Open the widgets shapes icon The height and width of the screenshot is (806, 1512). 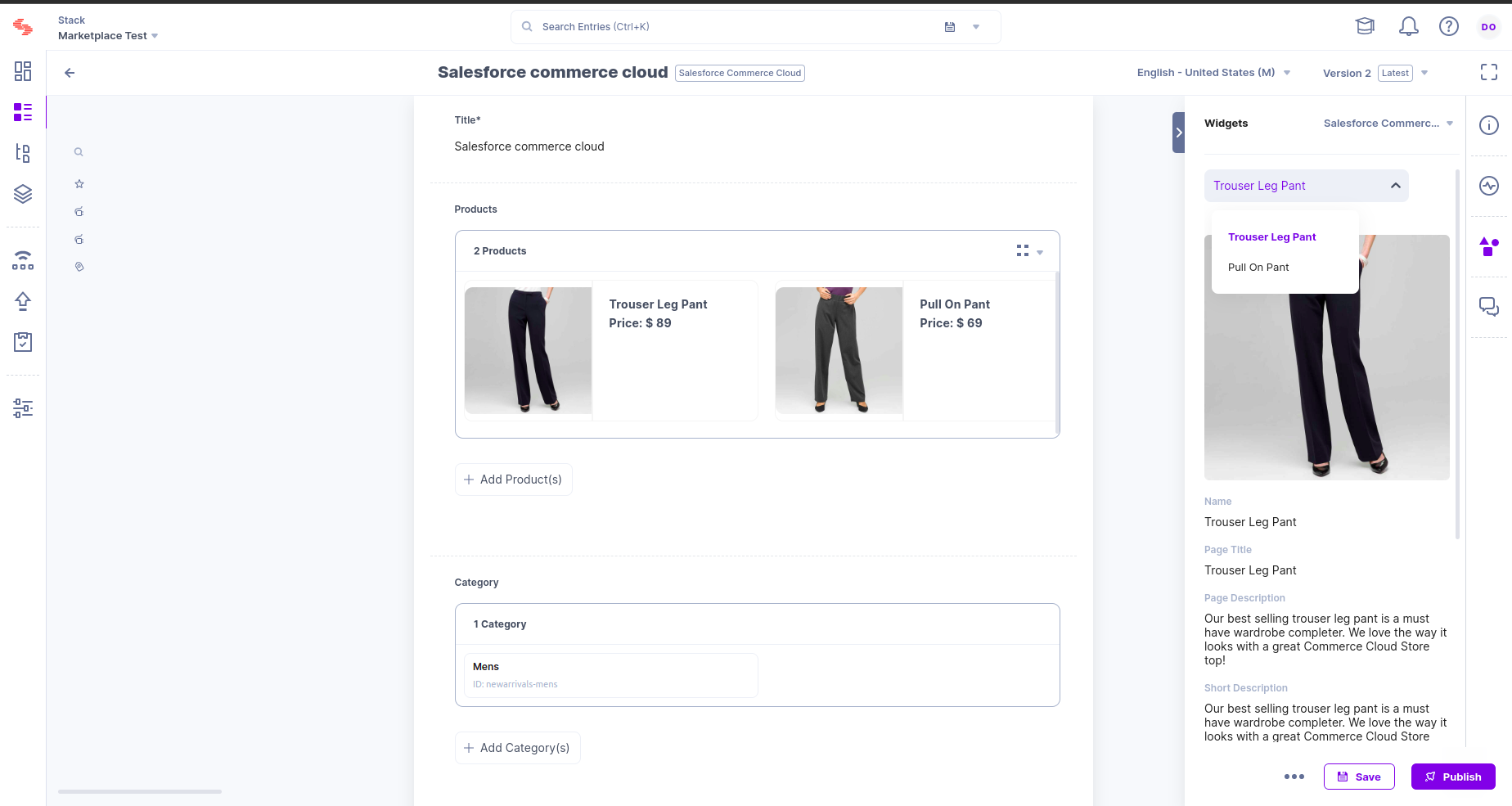click(1489, 246)
